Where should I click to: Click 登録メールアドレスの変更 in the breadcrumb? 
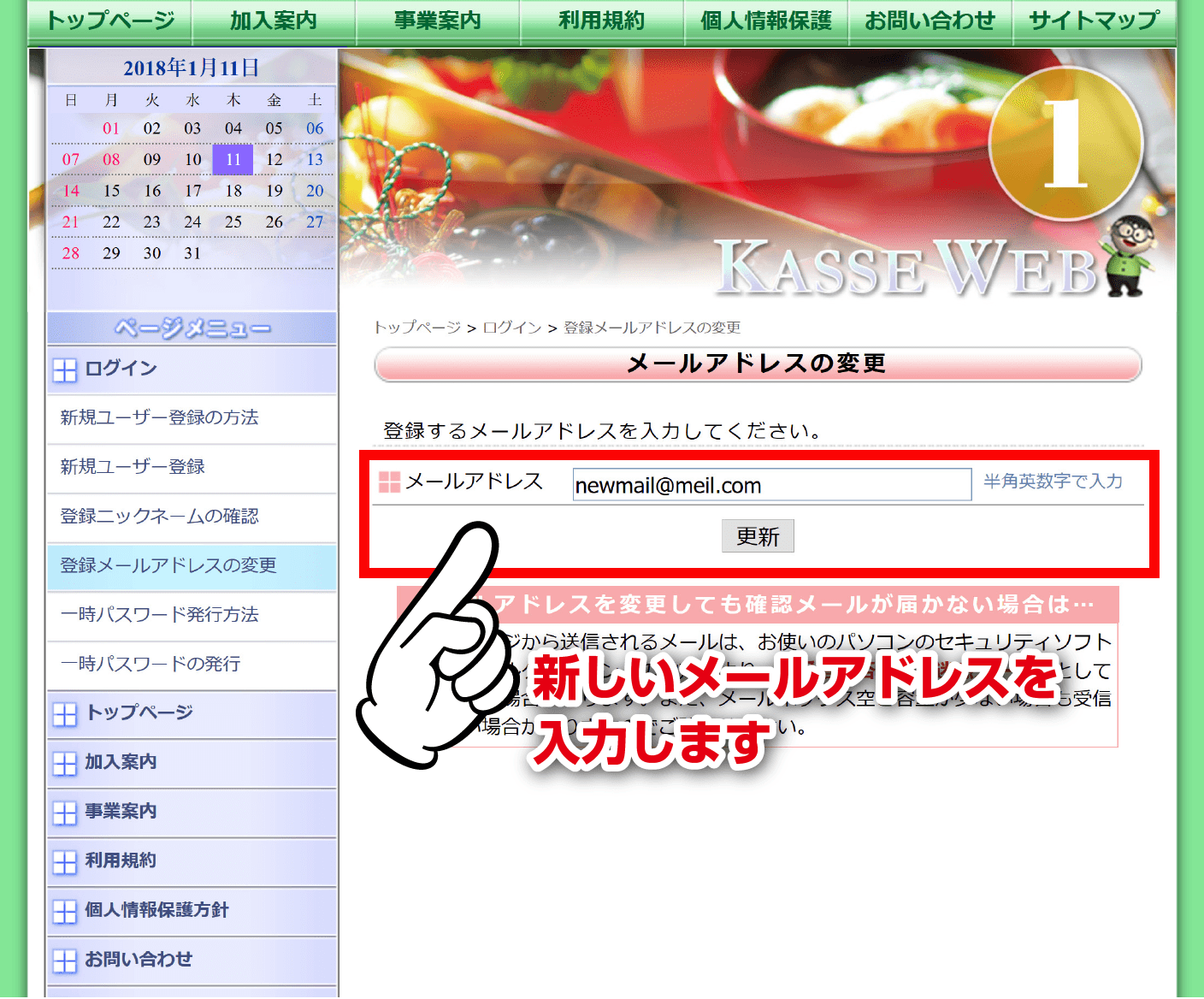652,328
